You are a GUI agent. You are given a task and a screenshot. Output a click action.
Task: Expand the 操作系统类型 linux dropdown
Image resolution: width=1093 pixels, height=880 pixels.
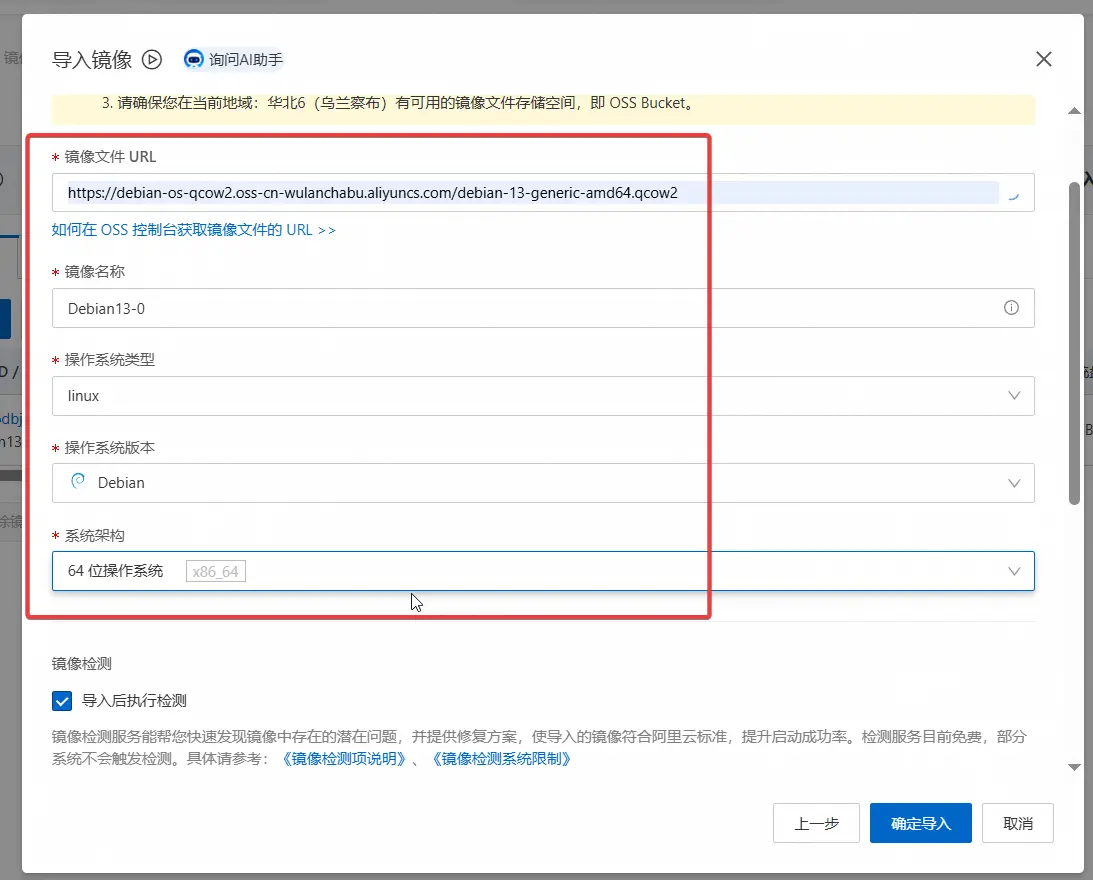coord(1014,396)
